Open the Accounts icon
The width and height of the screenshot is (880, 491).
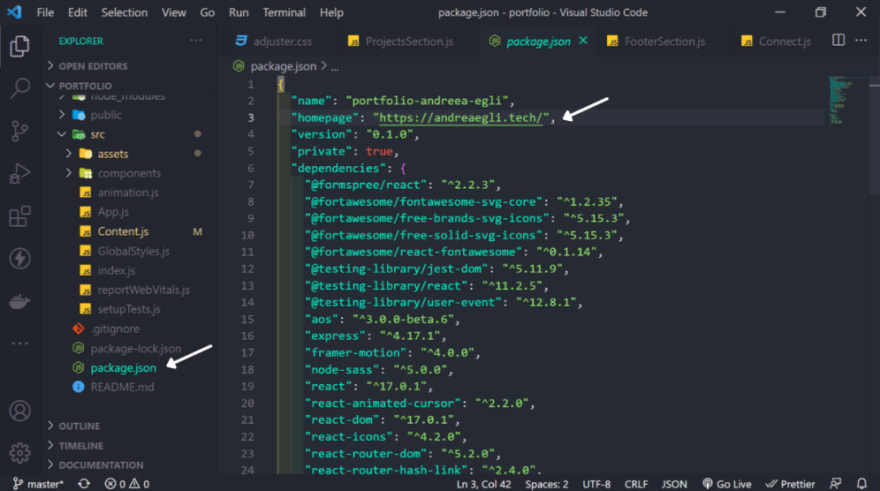20,411
